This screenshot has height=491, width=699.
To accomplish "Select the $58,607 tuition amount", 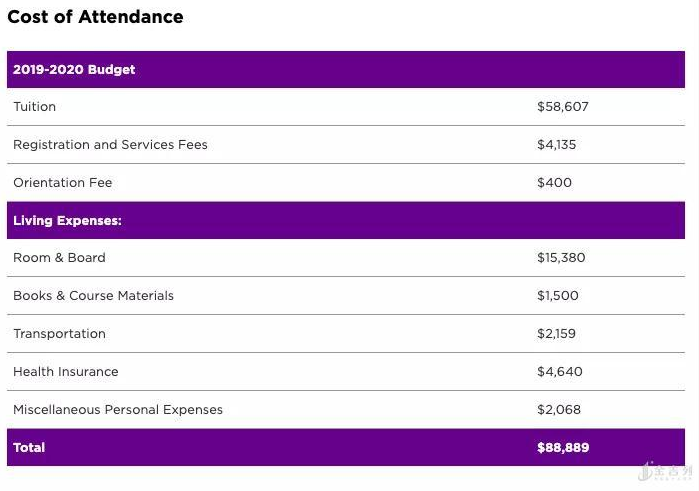I will pyautogui.click(x=563, y=107).
